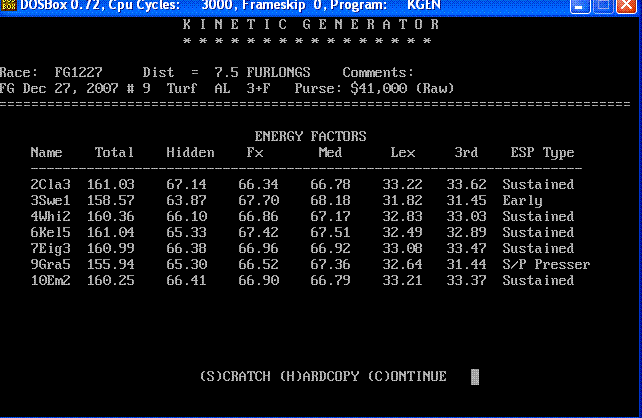Click the Hidden column header
Viewport: 642px width, 418px height.
click(190, 153)
